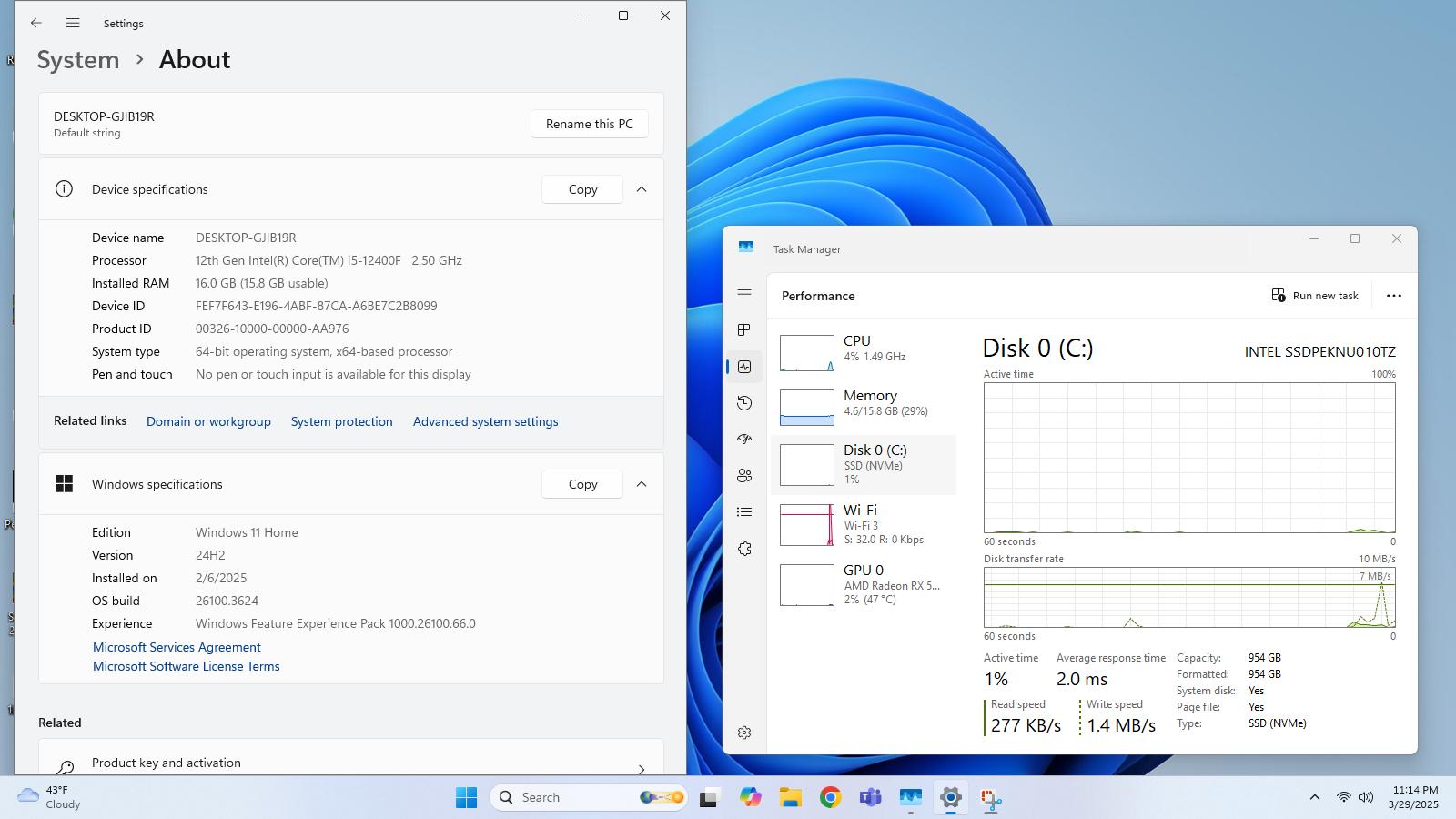Open the Services page in Task Manager

click(744, 549)
